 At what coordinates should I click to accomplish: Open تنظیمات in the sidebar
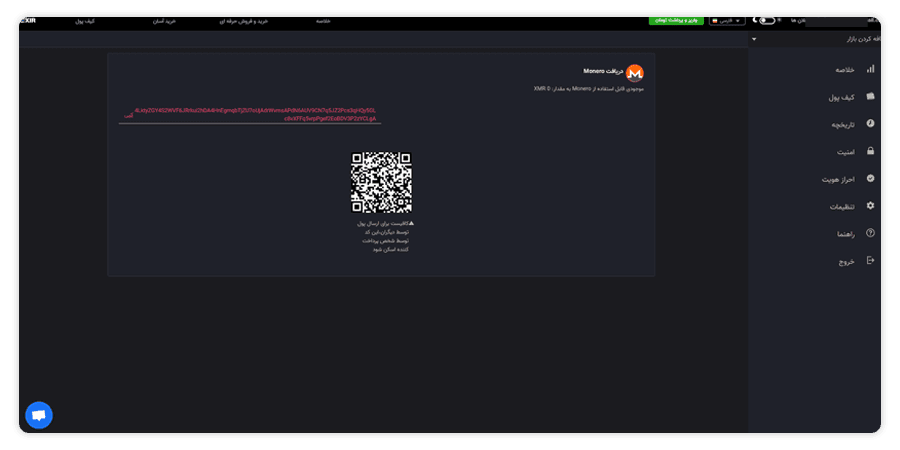tap(843, 207)
